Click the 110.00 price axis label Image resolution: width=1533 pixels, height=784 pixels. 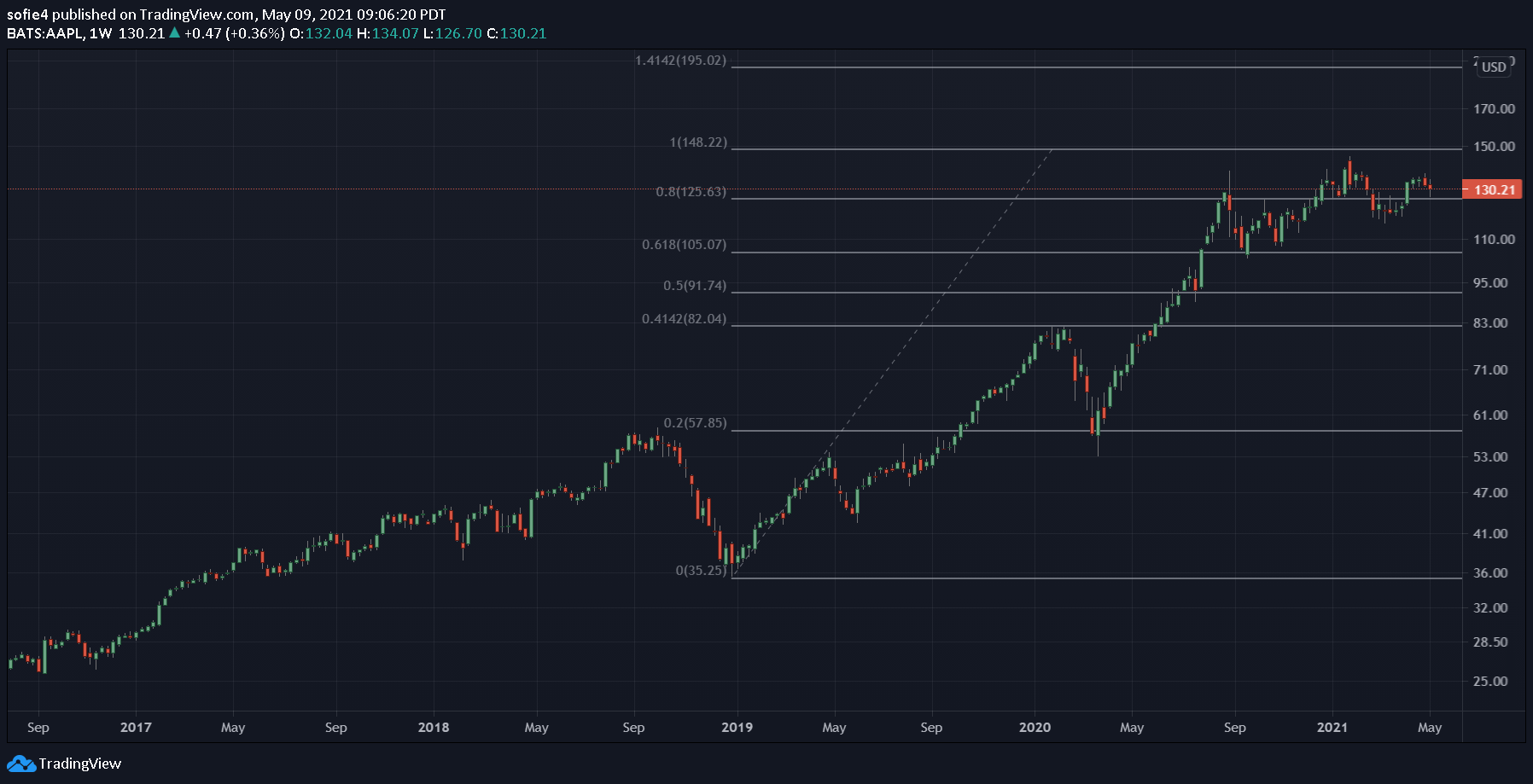pyautogui.click(x=1494, y=240)
